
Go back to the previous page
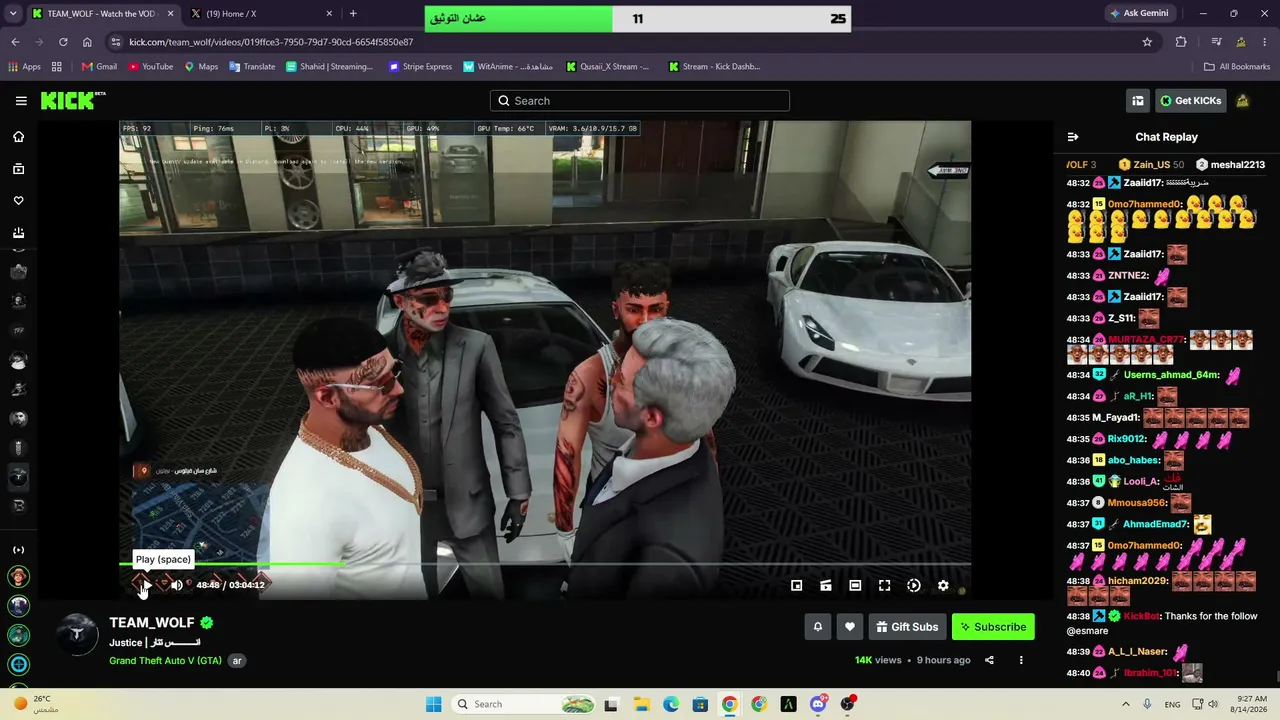click(15, 42)
